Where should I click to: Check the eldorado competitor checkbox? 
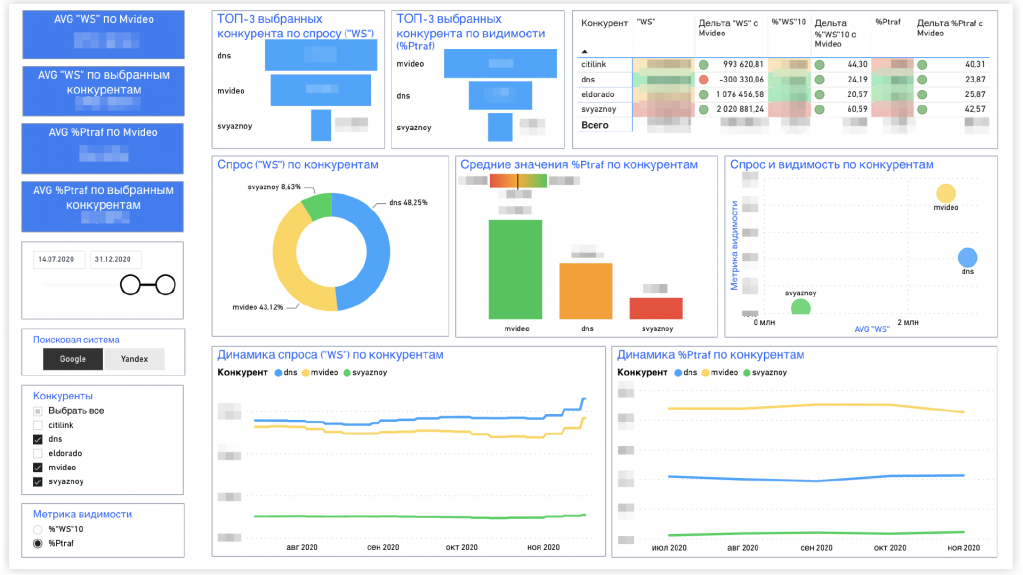(x=38, y=453)
